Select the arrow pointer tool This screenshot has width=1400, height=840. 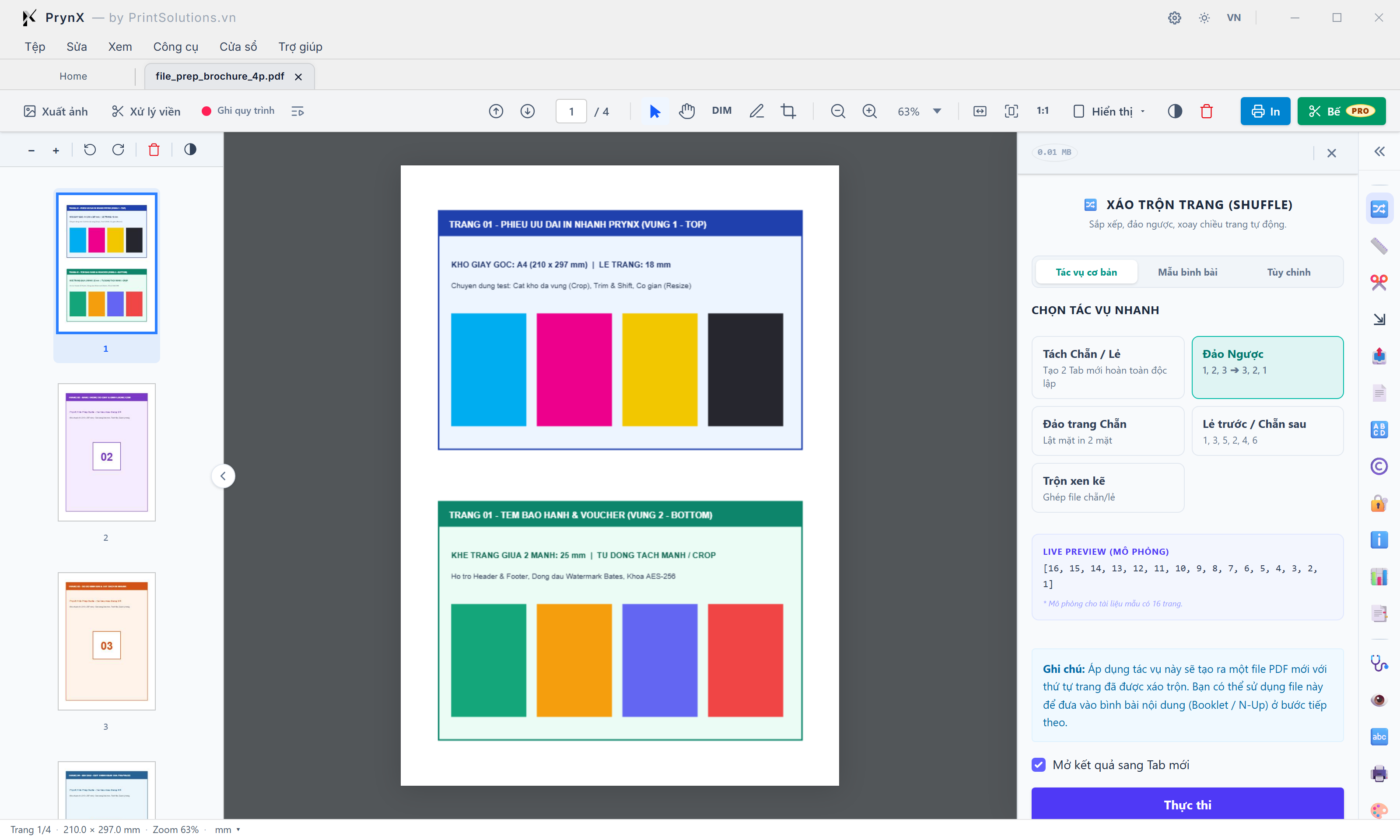655,111
